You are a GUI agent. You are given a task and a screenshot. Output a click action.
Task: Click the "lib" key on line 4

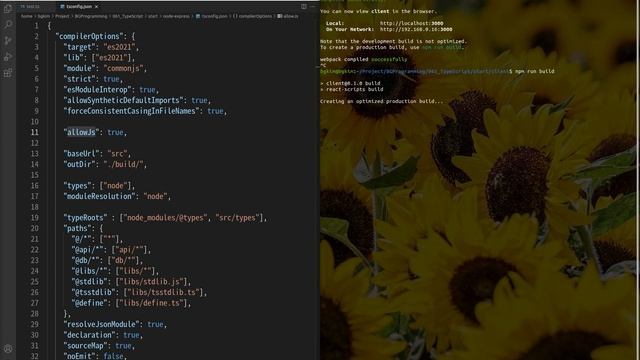(x=73, y=58)
